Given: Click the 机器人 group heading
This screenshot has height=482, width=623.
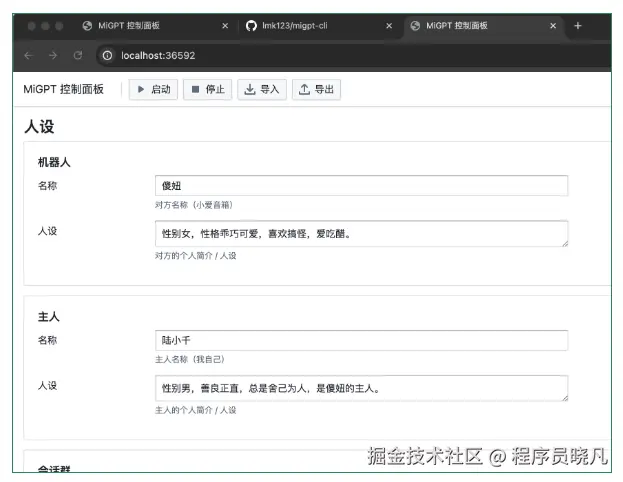Looking at the screenshot, I should tap(54, 162).
